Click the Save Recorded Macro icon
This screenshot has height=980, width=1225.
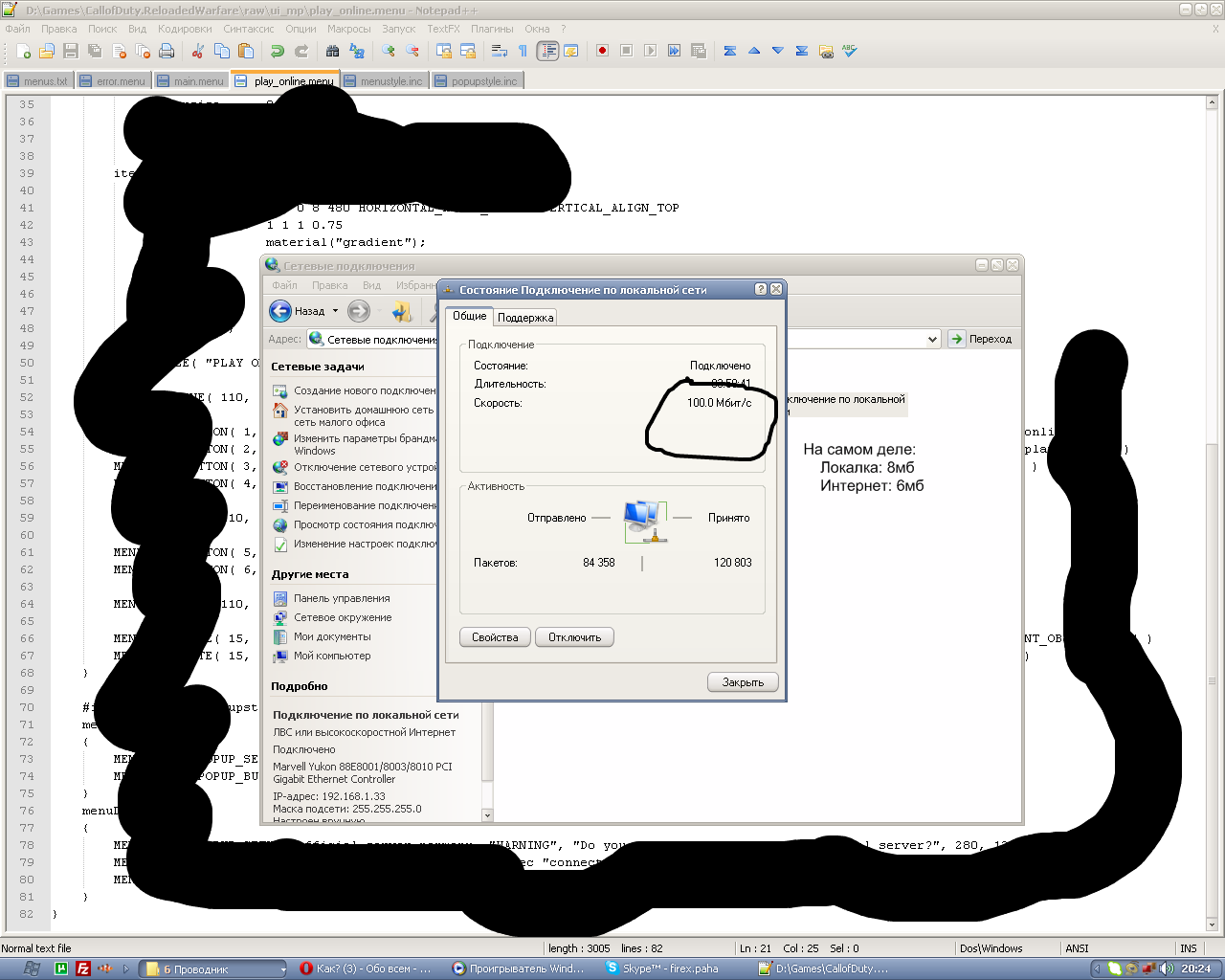coord(699,51)
